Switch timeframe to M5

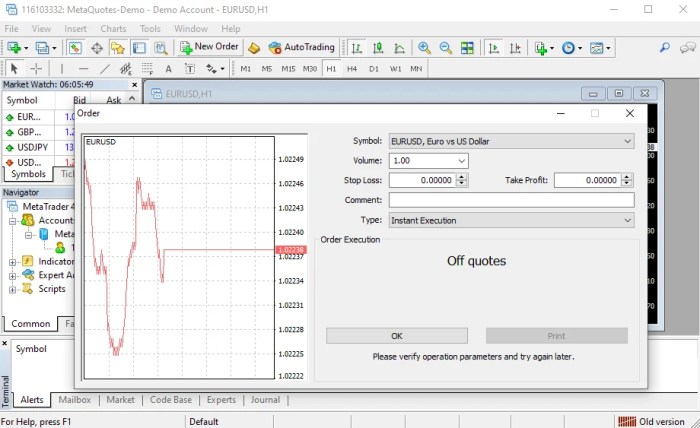[267, 69]
